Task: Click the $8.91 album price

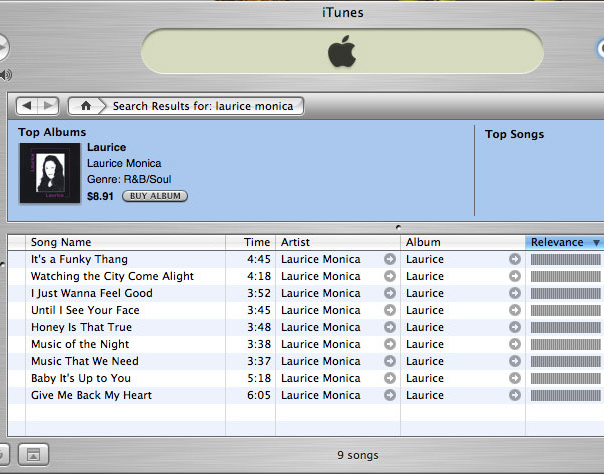Action: pyautogui.click(x=100, y=196)
